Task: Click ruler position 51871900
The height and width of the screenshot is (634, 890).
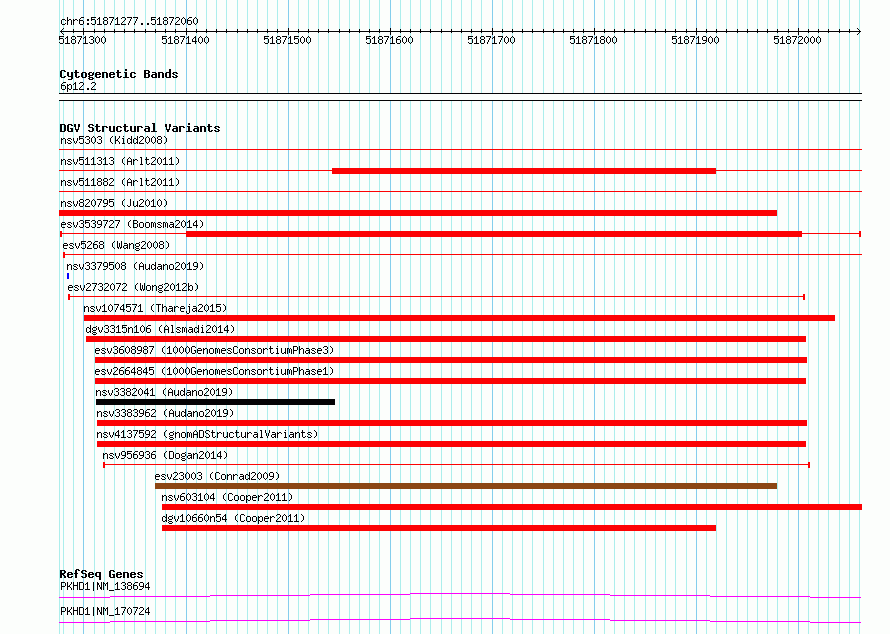Action: pyautogui.click(x=695, y=40)
